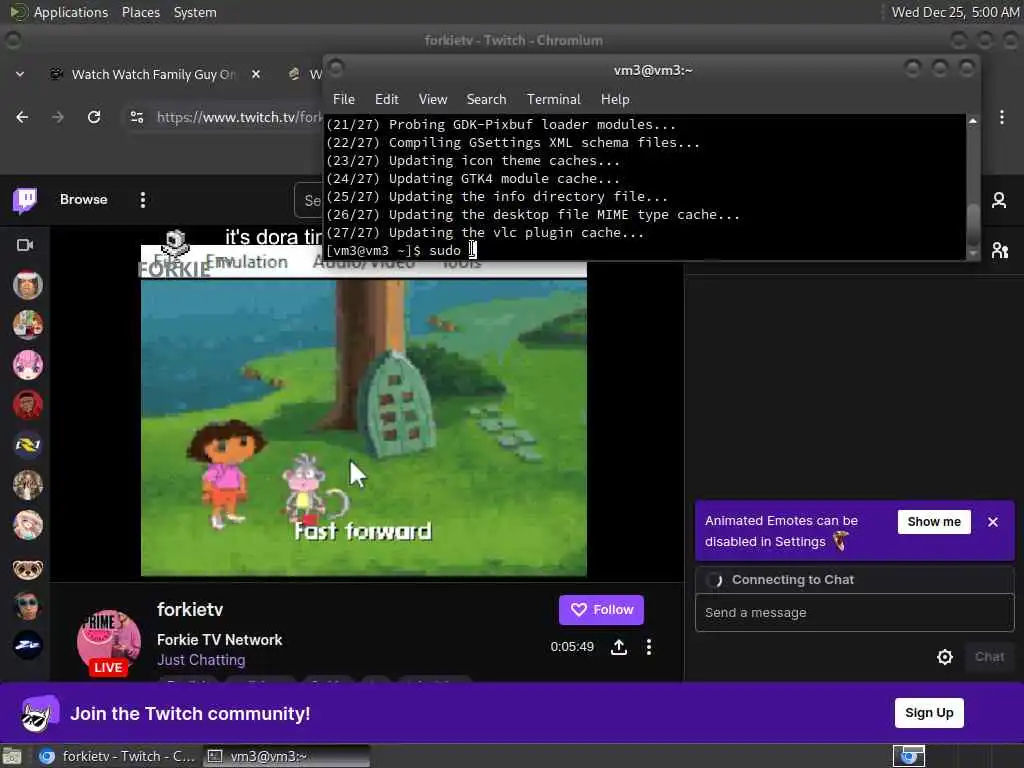Open the Santa hat avatar channel

27,285
